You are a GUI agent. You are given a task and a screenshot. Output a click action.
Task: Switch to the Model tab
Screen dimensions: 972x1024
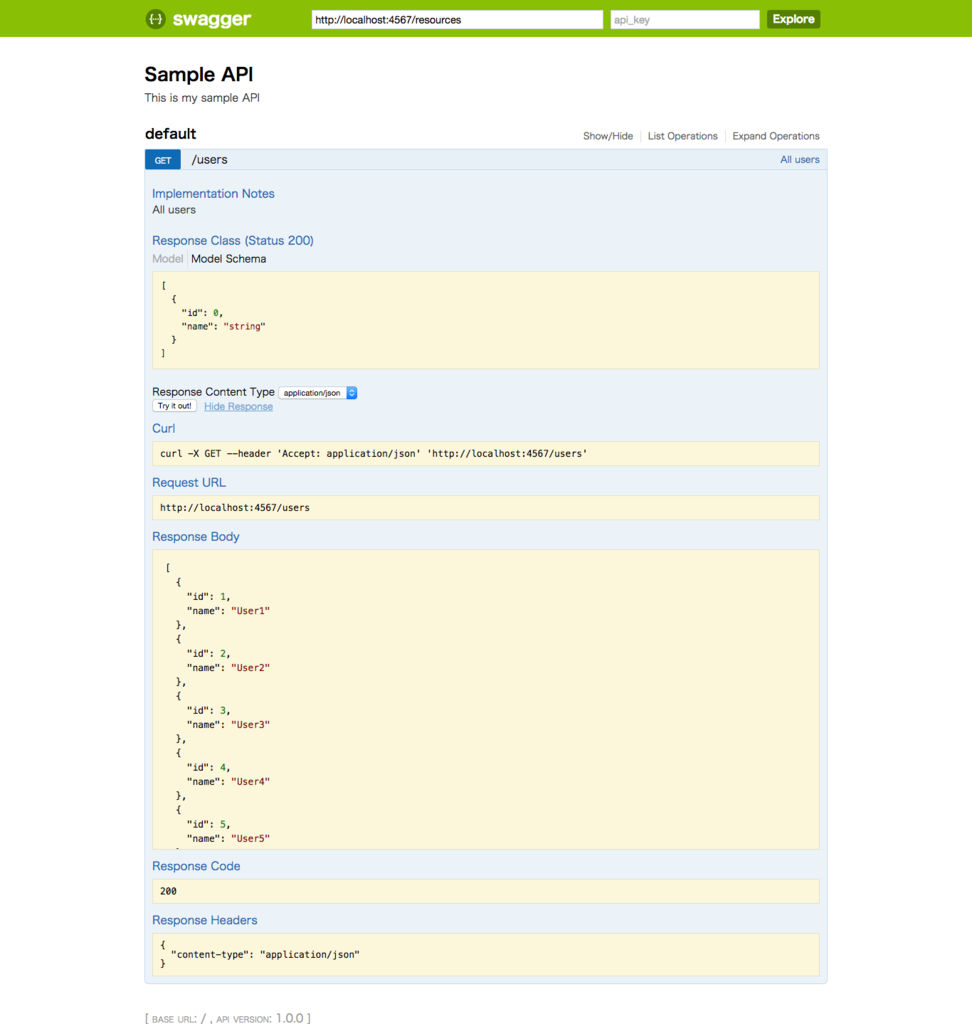(x=167, y=259)
